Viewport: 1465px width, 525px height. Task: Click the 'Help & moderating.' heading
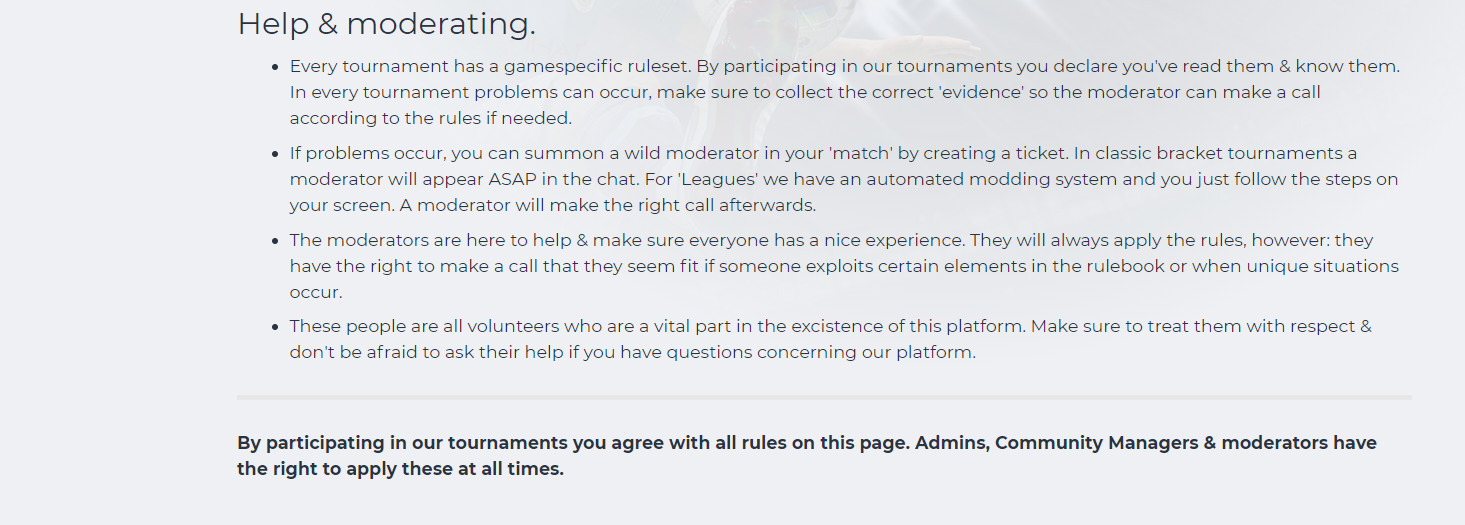coord(386,24)
